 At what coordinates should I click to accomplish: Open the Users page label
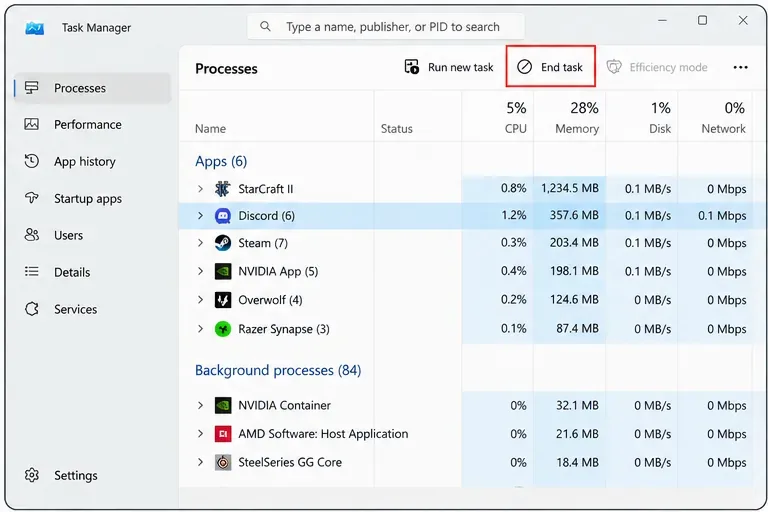69,235
